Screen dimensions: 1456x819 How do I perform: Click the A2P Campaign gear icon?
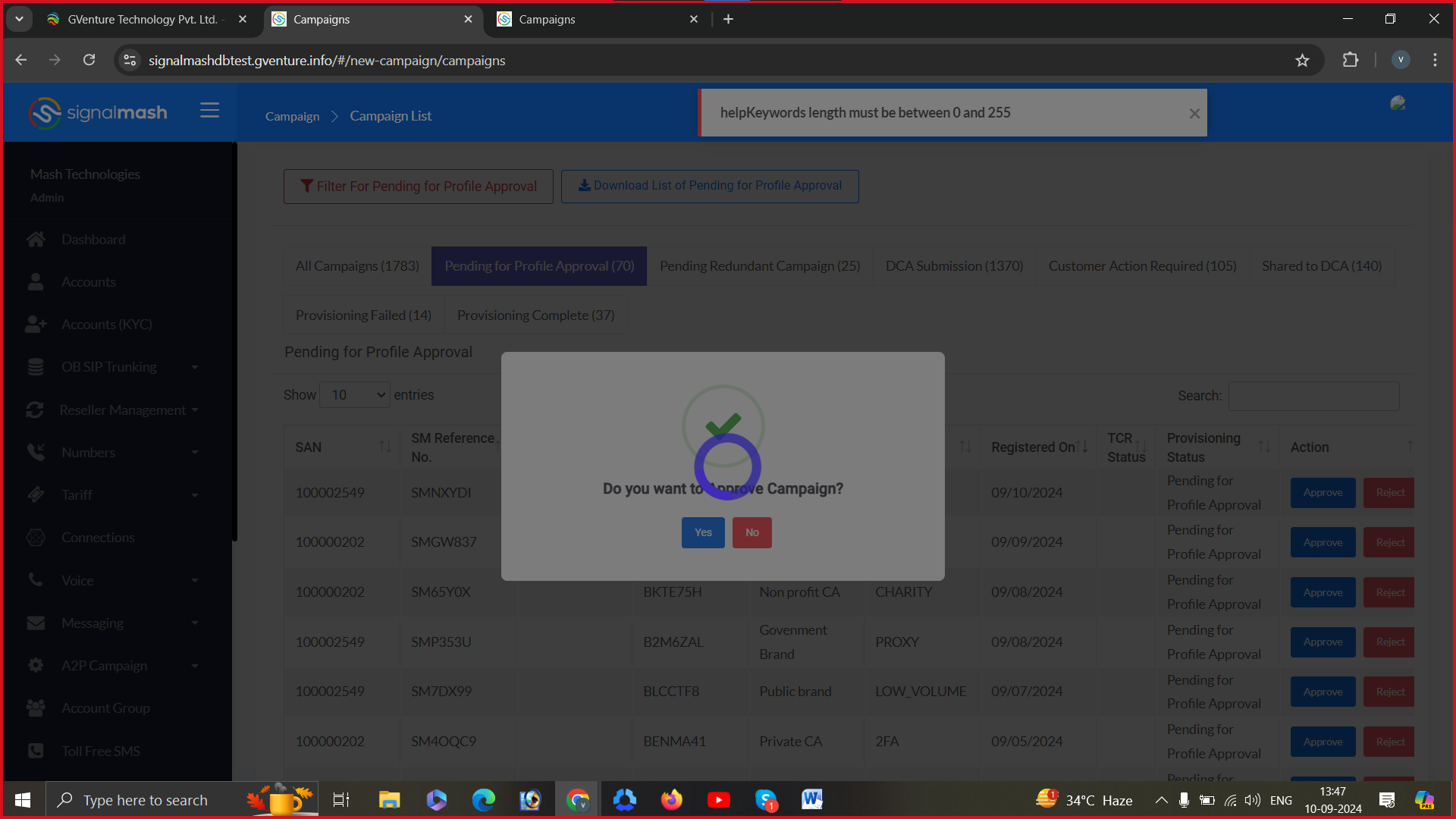pyautogui.click(x=36, y=666)
